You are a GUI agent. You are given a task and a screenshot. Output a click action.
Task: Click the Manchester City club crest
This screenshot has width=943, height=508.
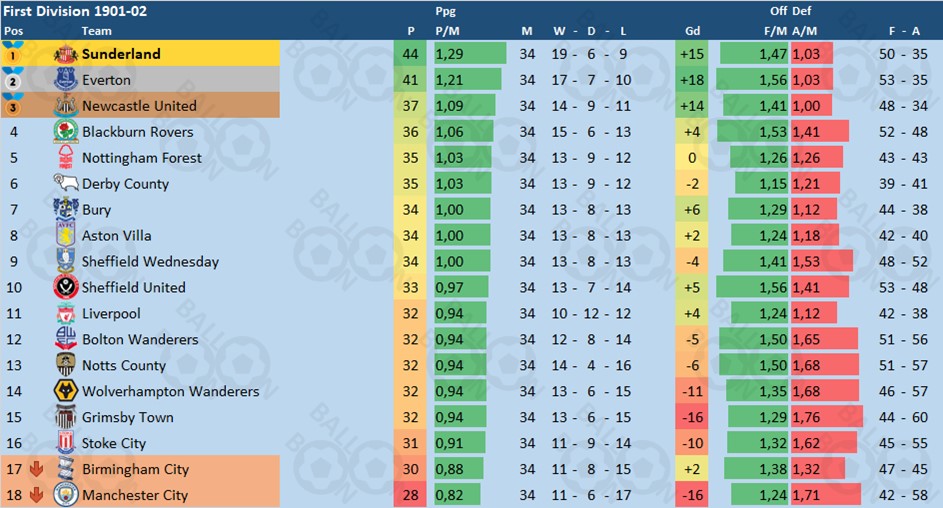pyautogui.click(x=65, y=495)
